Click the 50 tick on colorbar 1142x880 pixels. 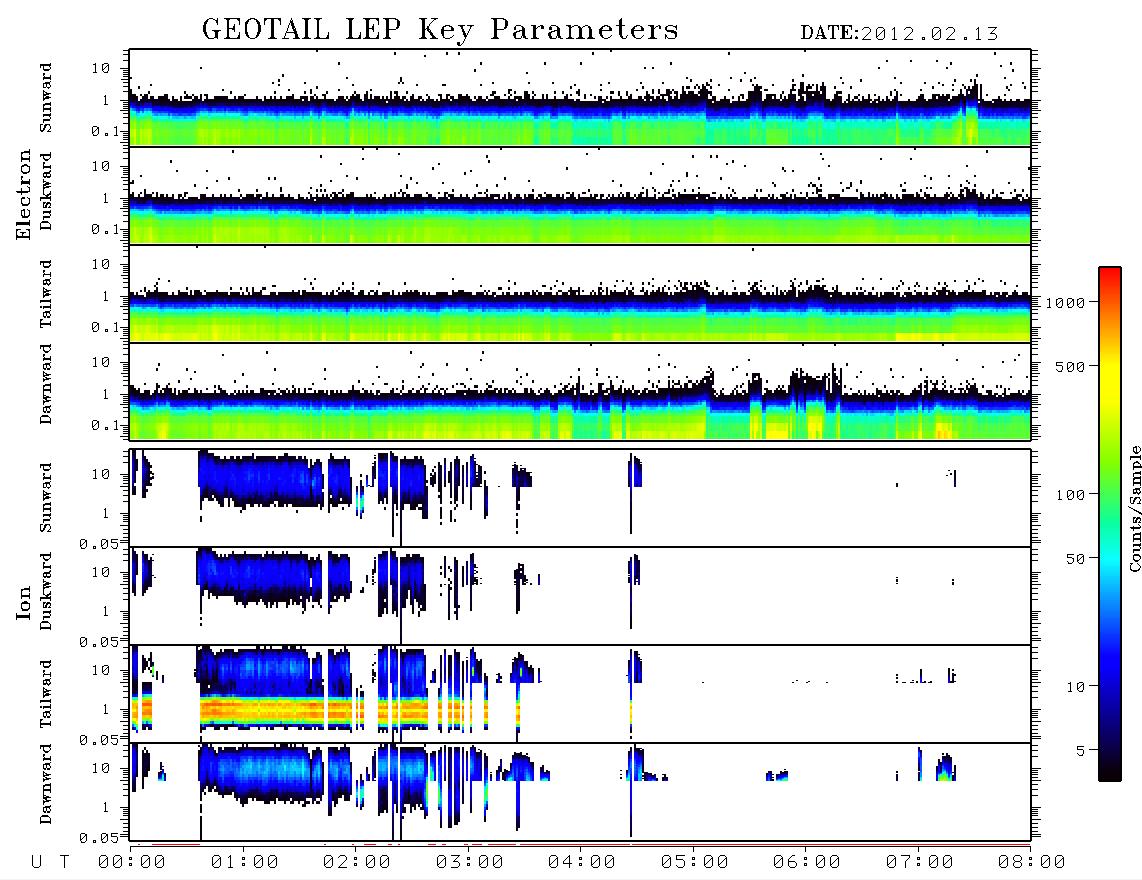pyautogui.click(x=1075, y=559)
